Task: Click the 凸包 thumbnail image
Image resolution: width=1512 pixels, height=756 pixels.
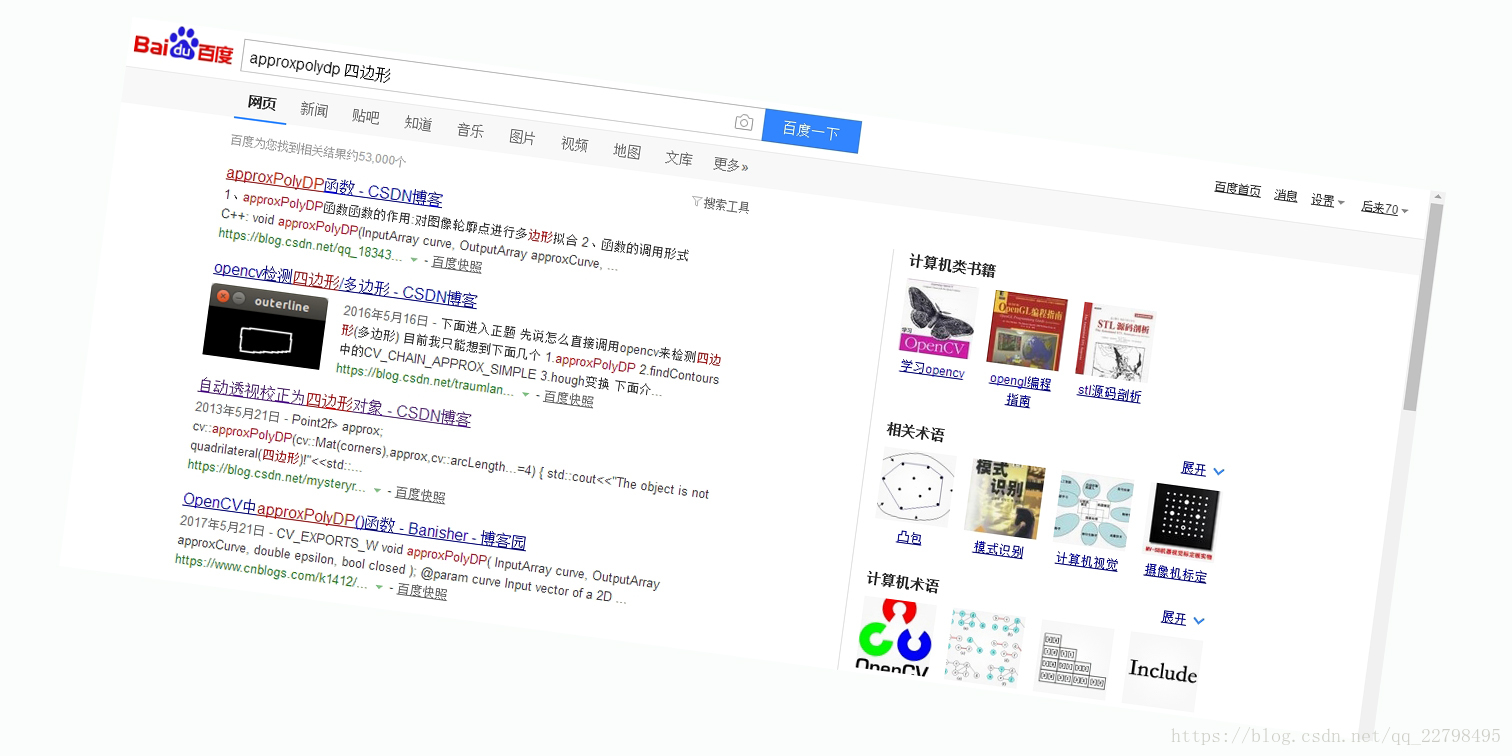Action: (916, 490)
